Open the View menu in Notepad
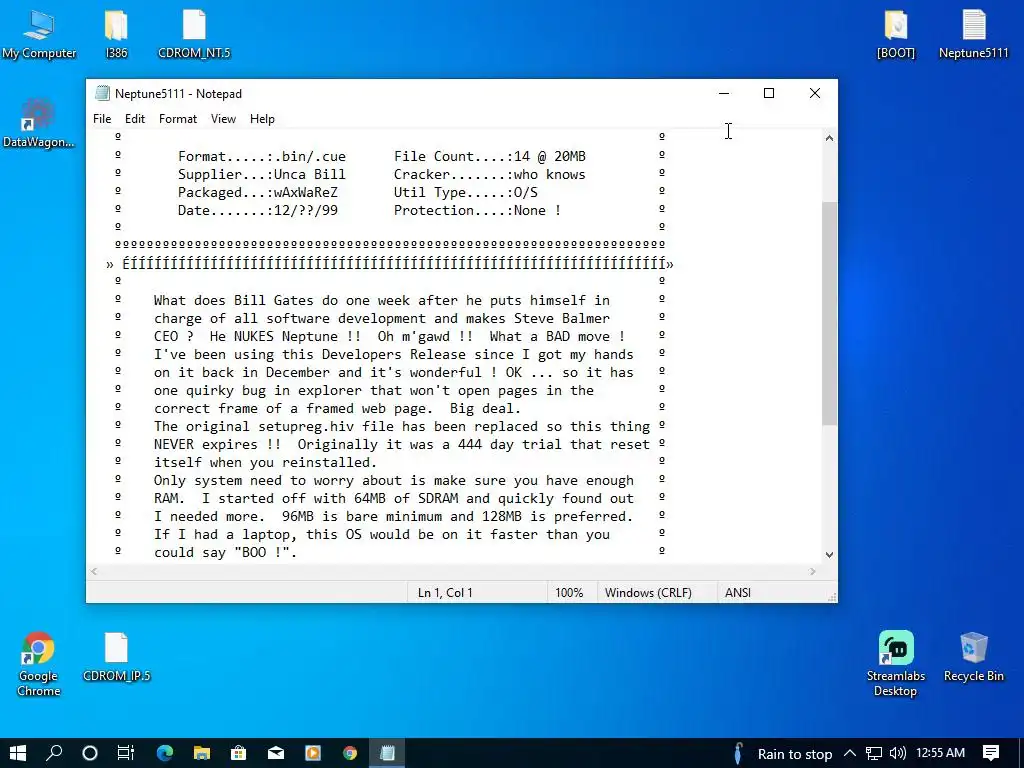 click(223, 119)
